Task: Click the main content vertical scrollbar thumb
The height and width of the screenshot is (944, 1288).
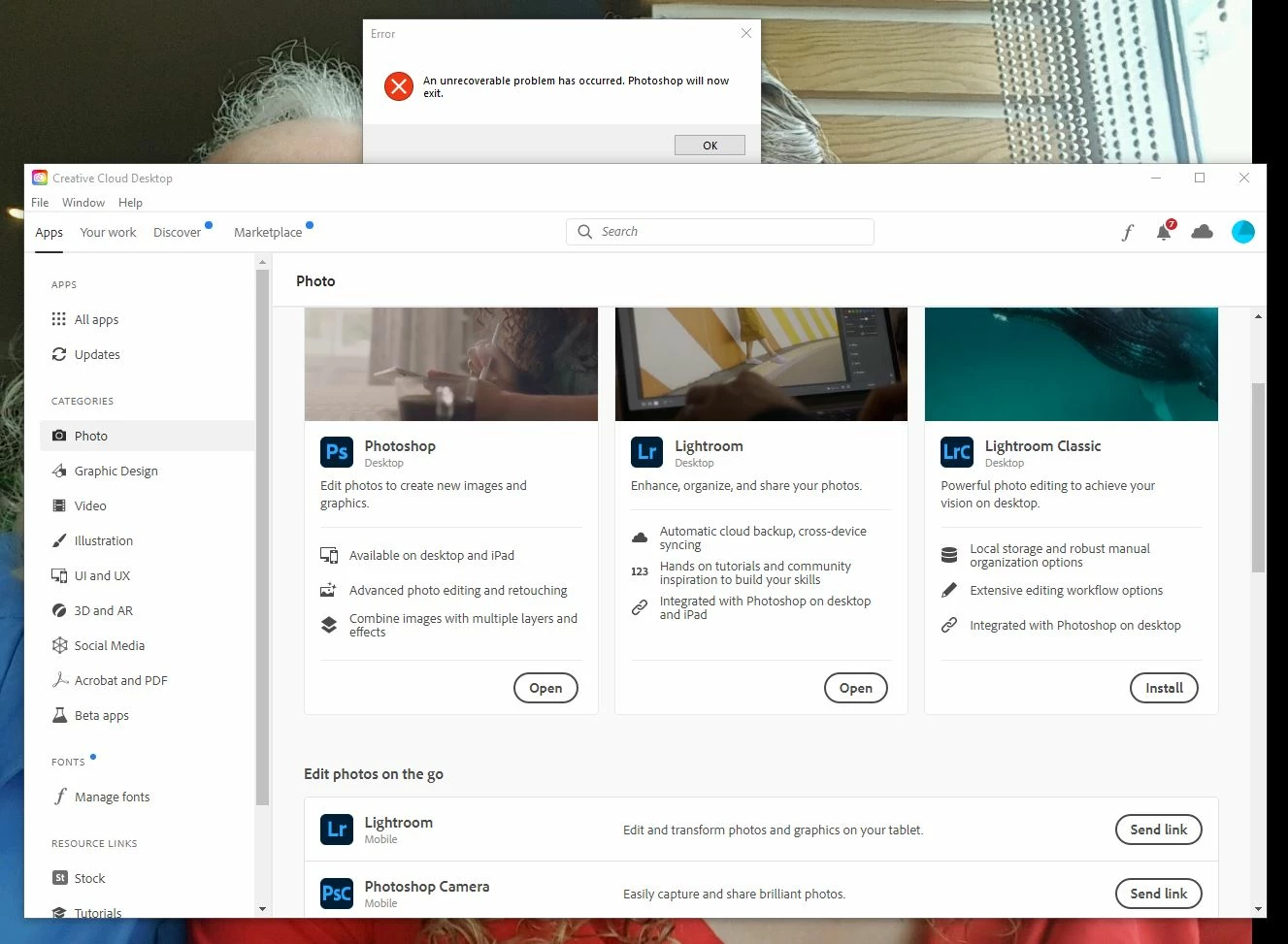Action: point(1259,477)
